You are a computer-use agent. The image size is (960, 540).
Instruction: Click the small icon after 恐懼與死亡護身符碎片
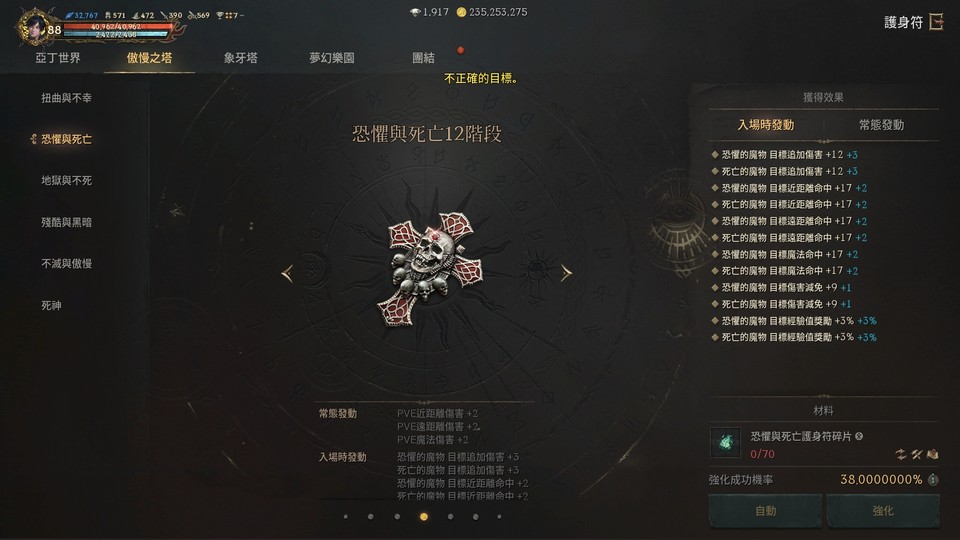point(859,436)
